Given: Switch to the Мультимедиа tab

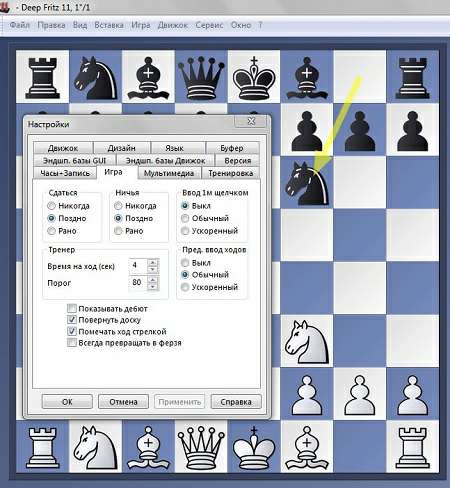Looking at the screenshot, I should coord(169,173).
